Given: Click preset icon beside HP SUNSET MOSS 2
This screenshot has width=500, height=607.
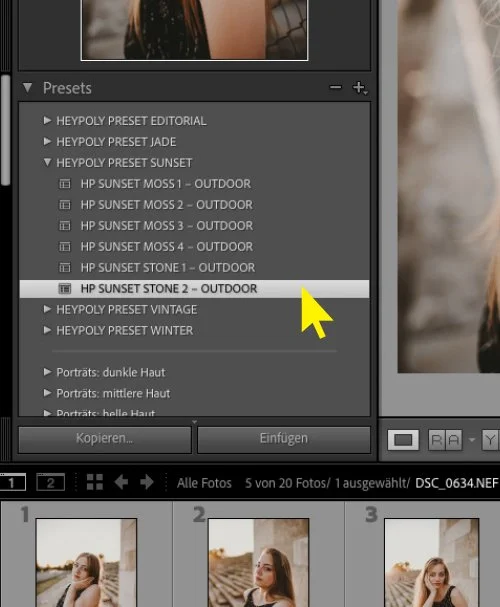Looking at the screenshot, I should 65,204.
